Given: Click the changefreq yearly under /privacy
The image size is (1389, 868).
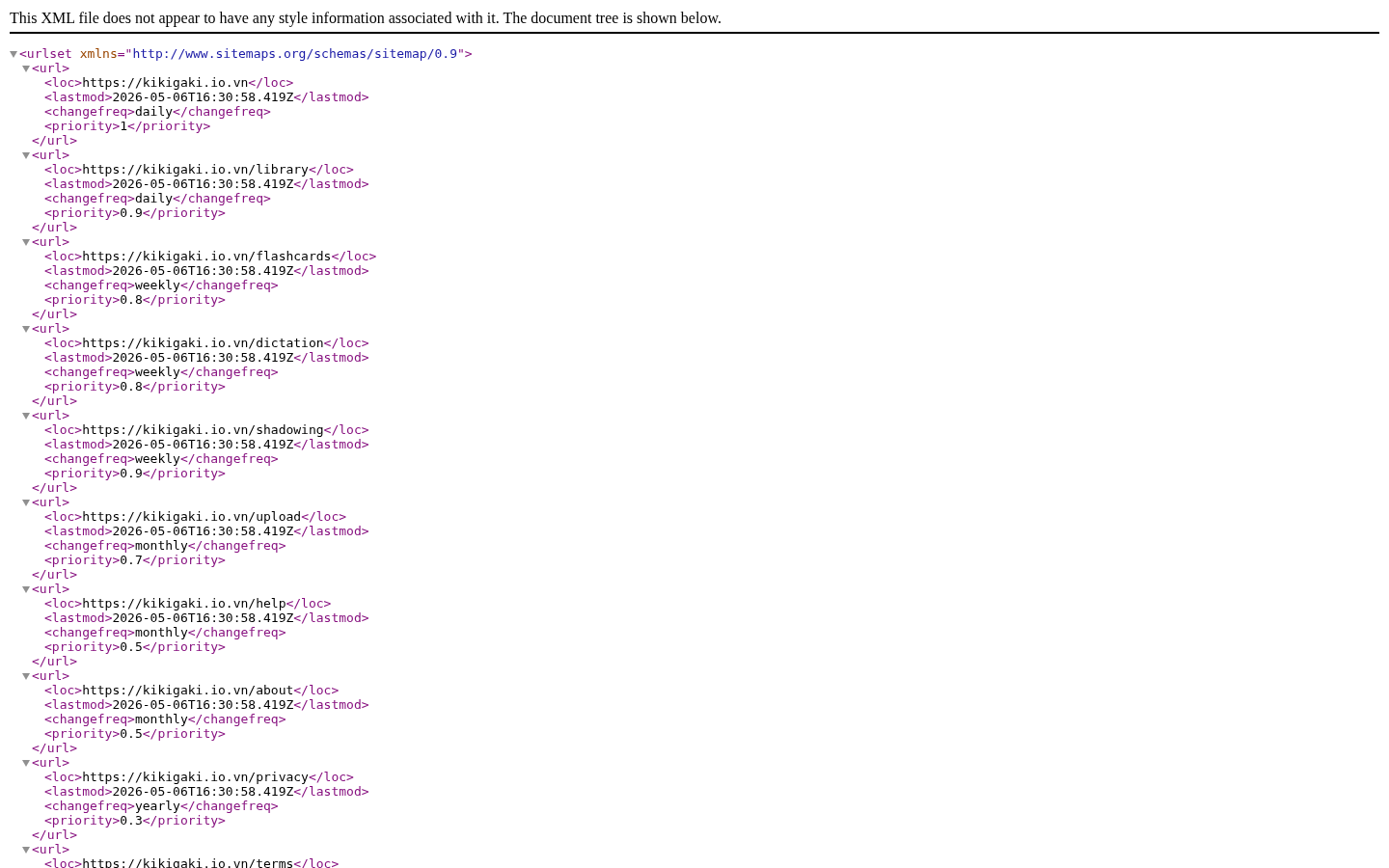Looking at the screenshot, I should click(x=157, y=806).
